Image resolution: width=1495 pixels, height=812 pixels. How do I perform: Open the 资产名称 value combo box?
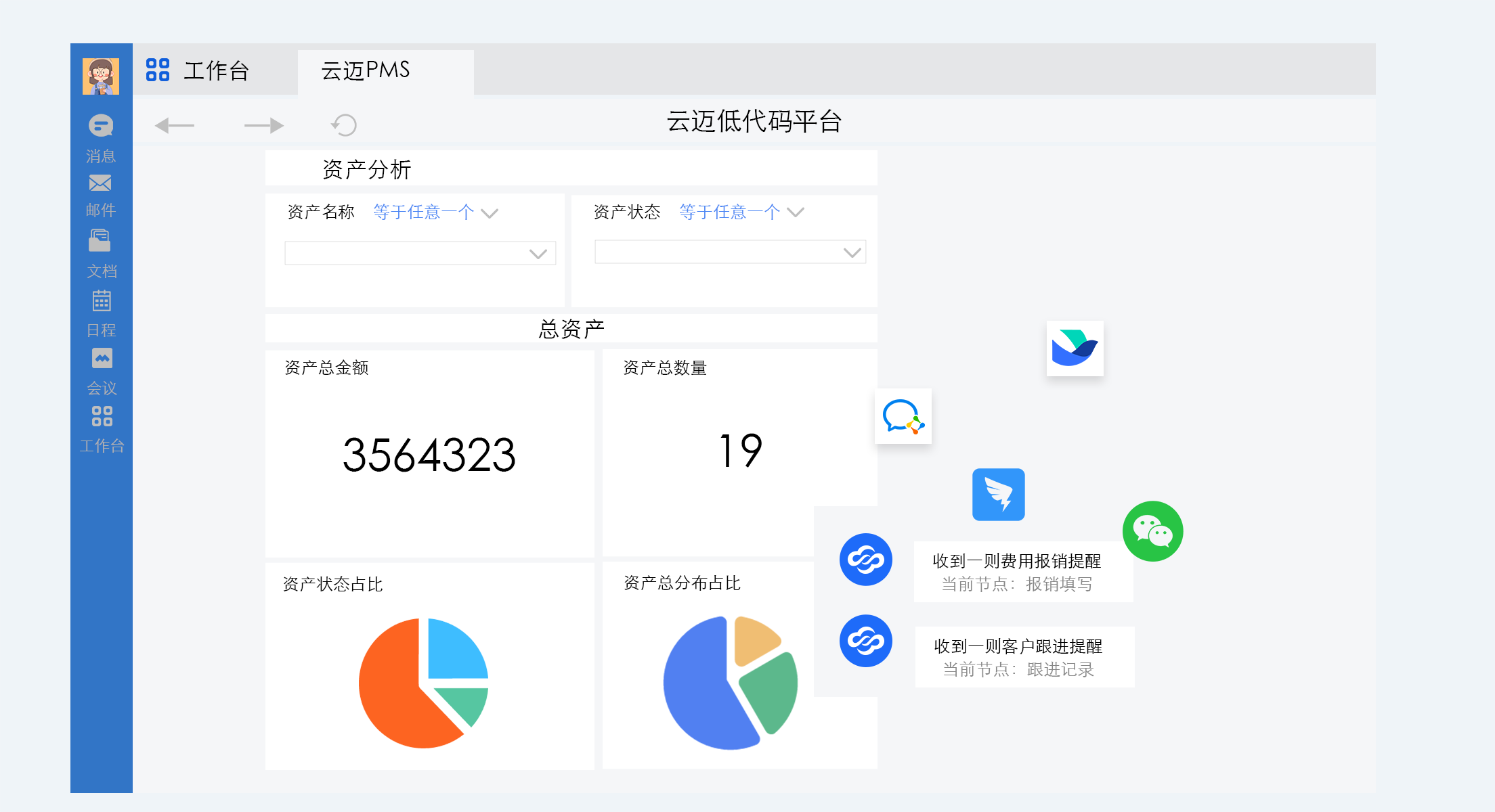click(x=420, y=253)
